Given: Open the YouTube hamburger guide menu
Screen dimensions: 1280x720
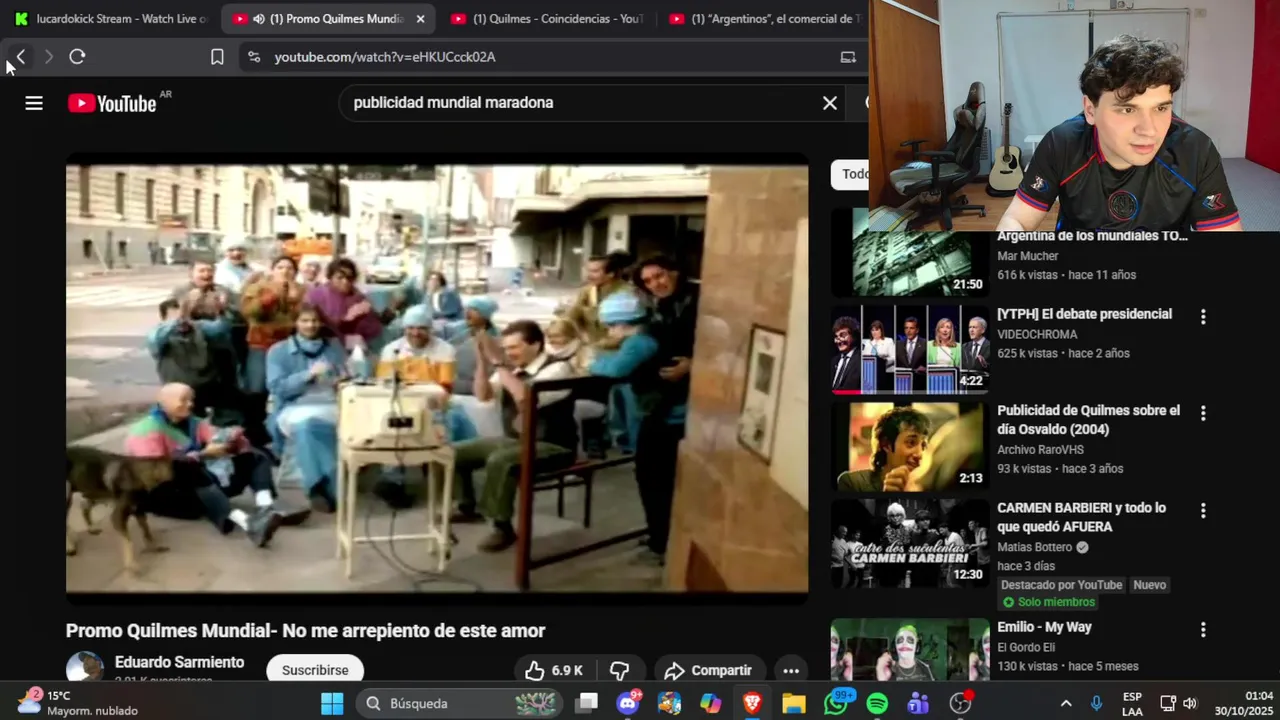Looking at the screenshot, I should point(34,103).
